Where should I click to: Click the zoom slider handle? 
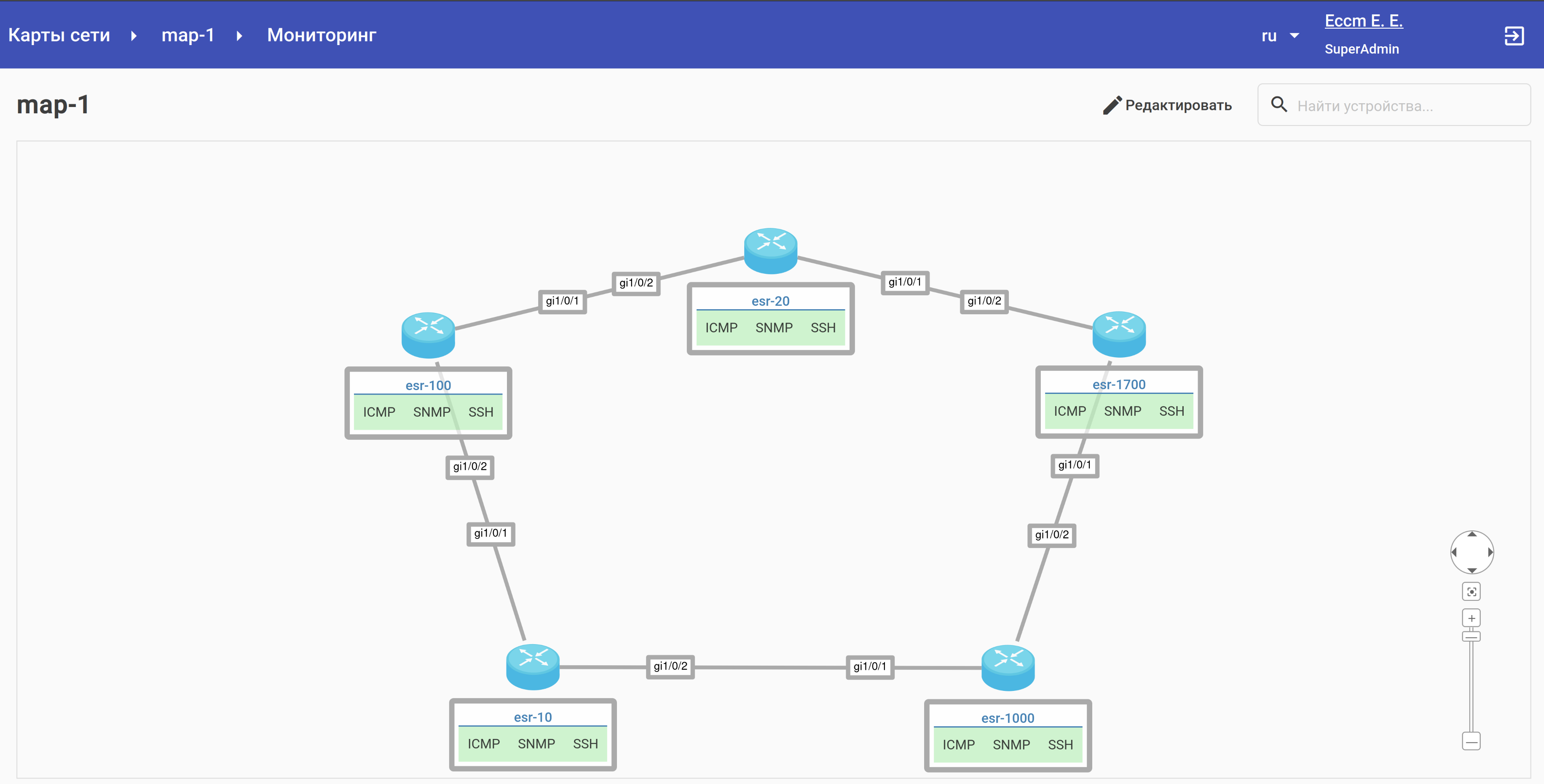[x=1471, y=637]
